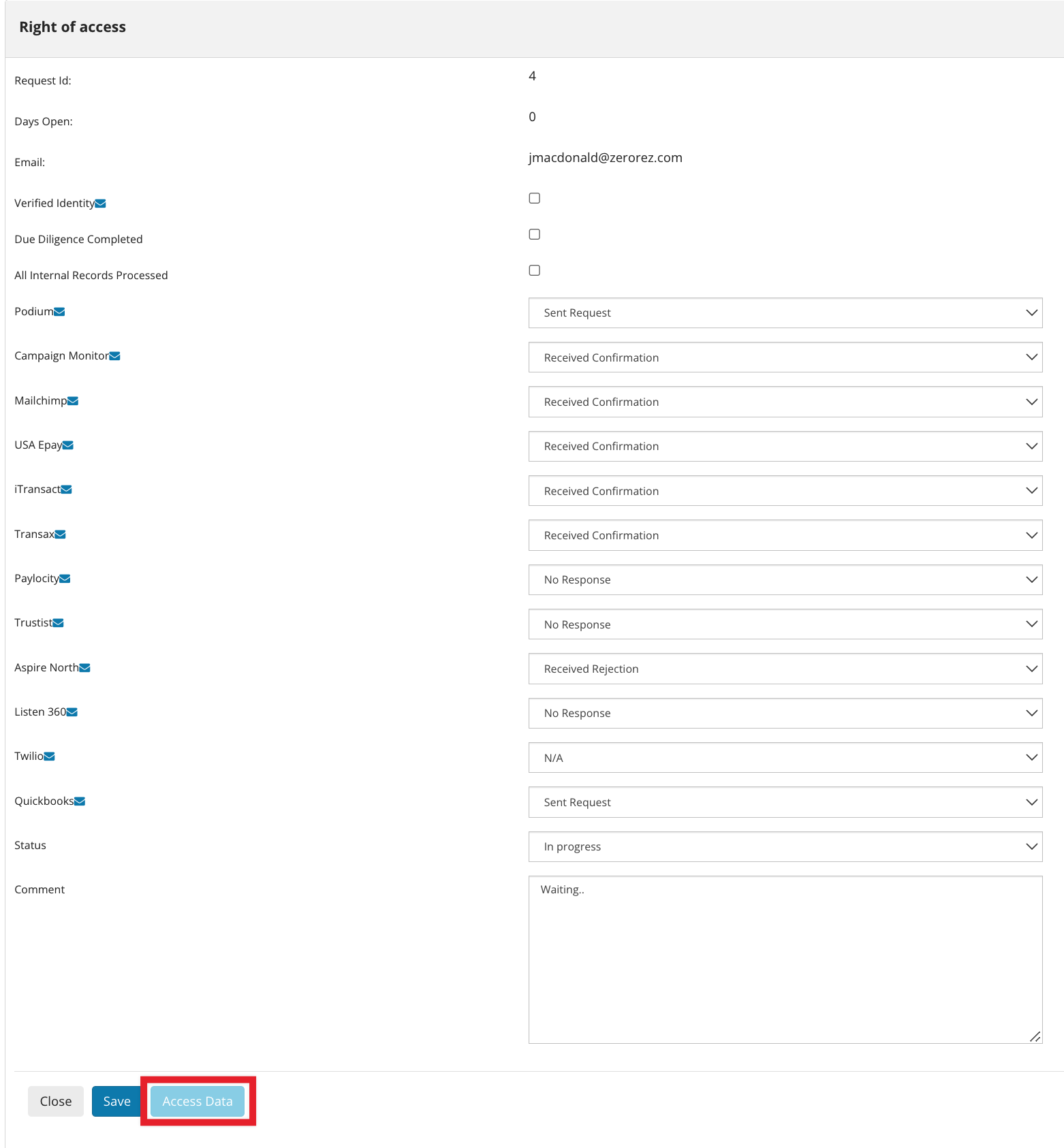Click the Due Diligence Completed label
The height and width of the screenshot is (1148, 1064).
78,239
